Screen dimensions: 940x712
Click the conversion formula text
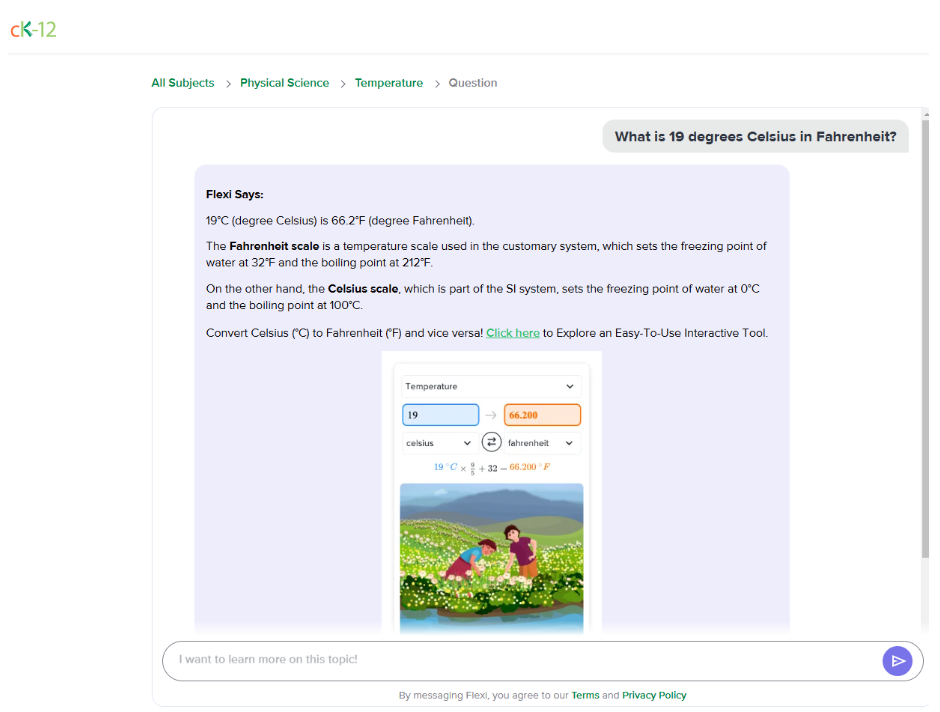491,467
